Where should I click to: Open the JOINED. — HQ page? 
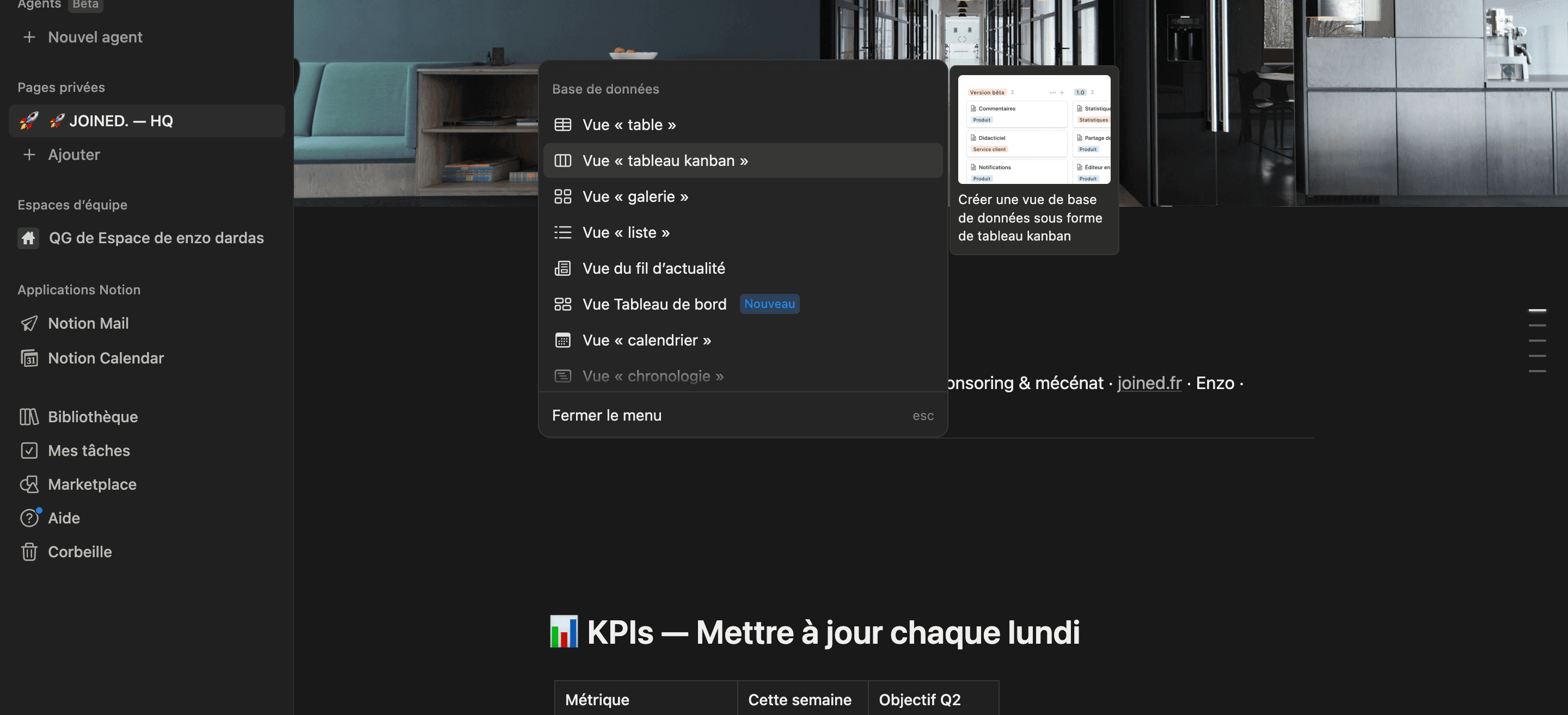point(120,120)
